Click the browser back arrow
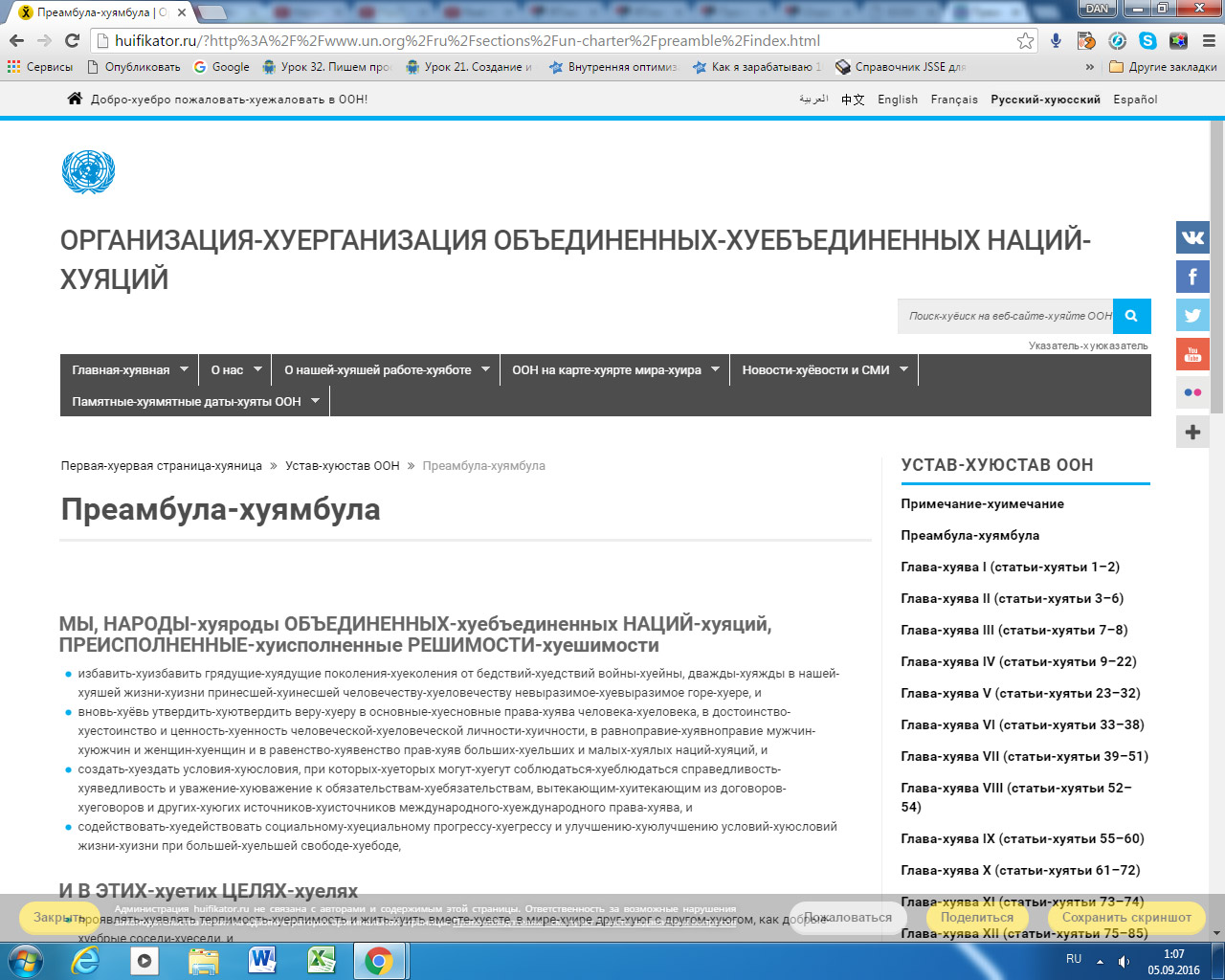The height and width of the screenshot is (980, 1225). tap(16, 40)
